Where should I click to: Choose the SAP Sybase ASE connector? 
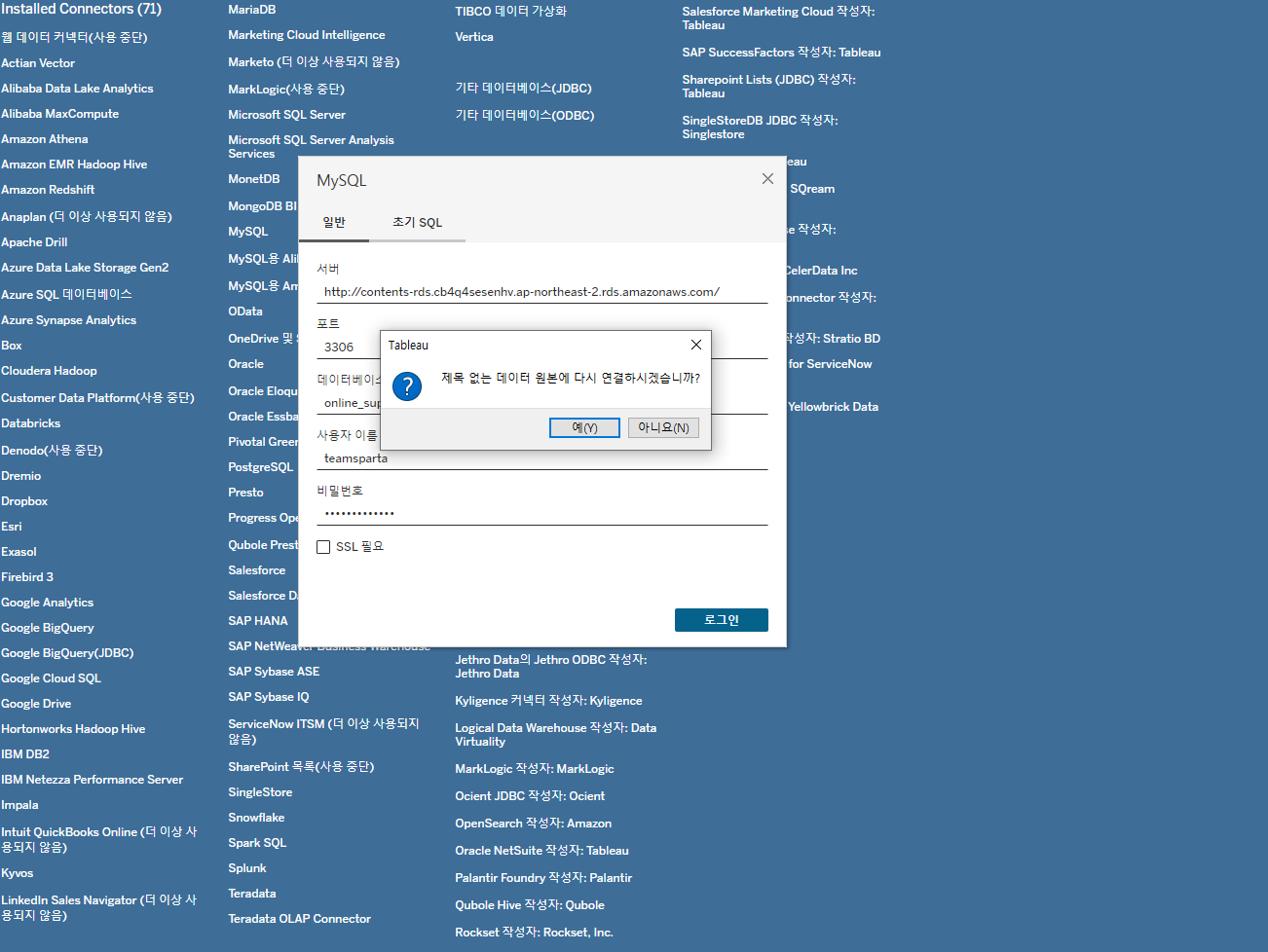(x=274, y=672)
